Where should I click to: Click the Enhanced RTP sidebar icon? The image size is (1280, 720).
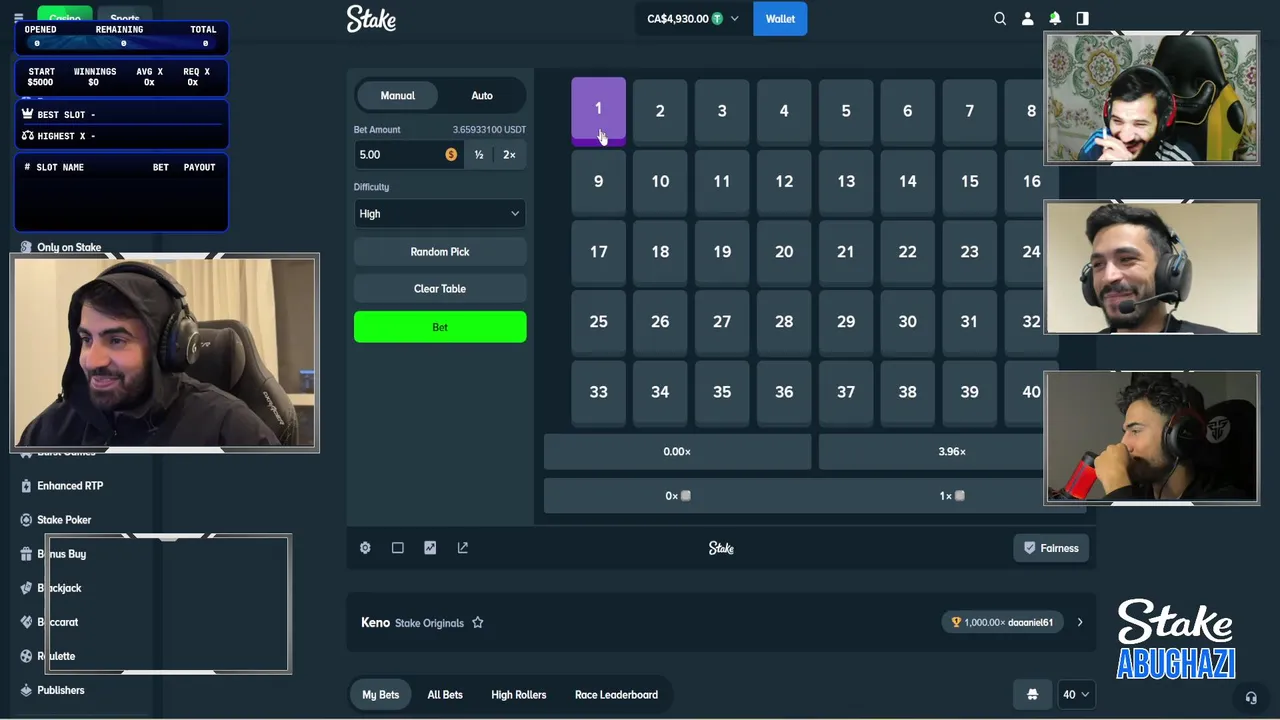pyautogui.click(x=27, y=486)
